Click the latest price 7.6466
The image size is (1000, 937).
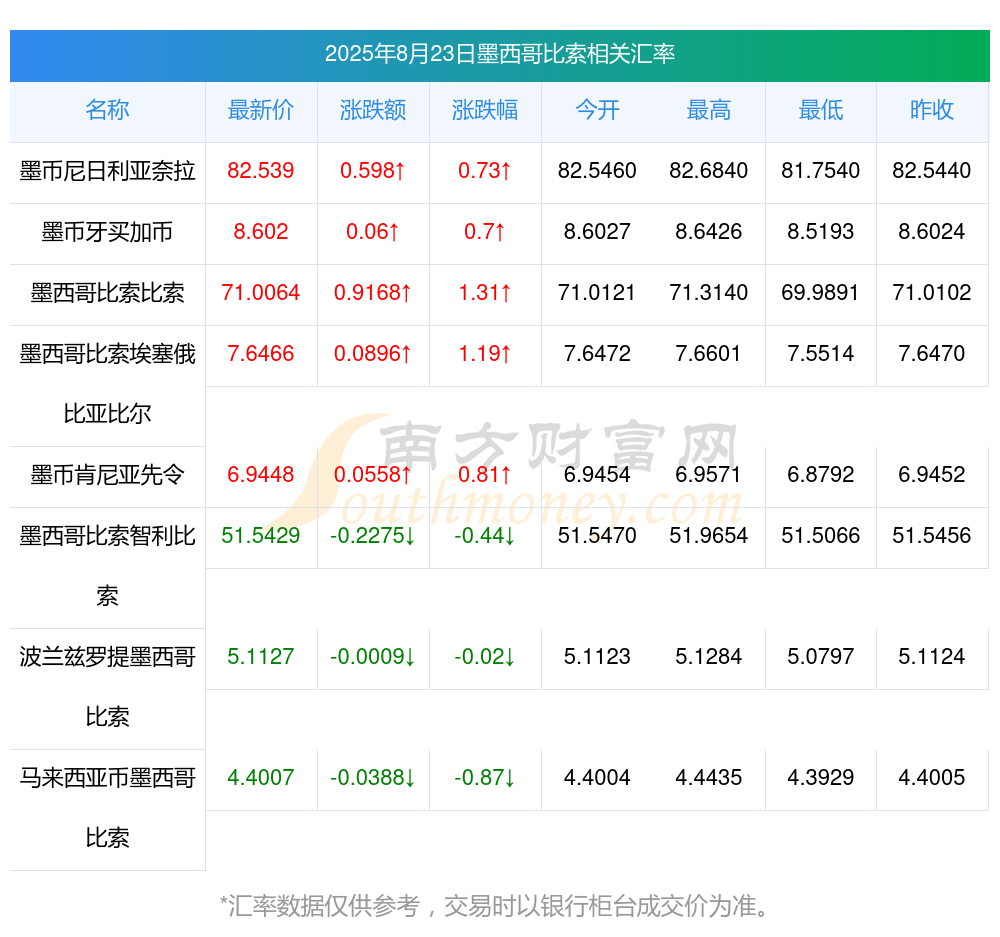click(261, 353)
